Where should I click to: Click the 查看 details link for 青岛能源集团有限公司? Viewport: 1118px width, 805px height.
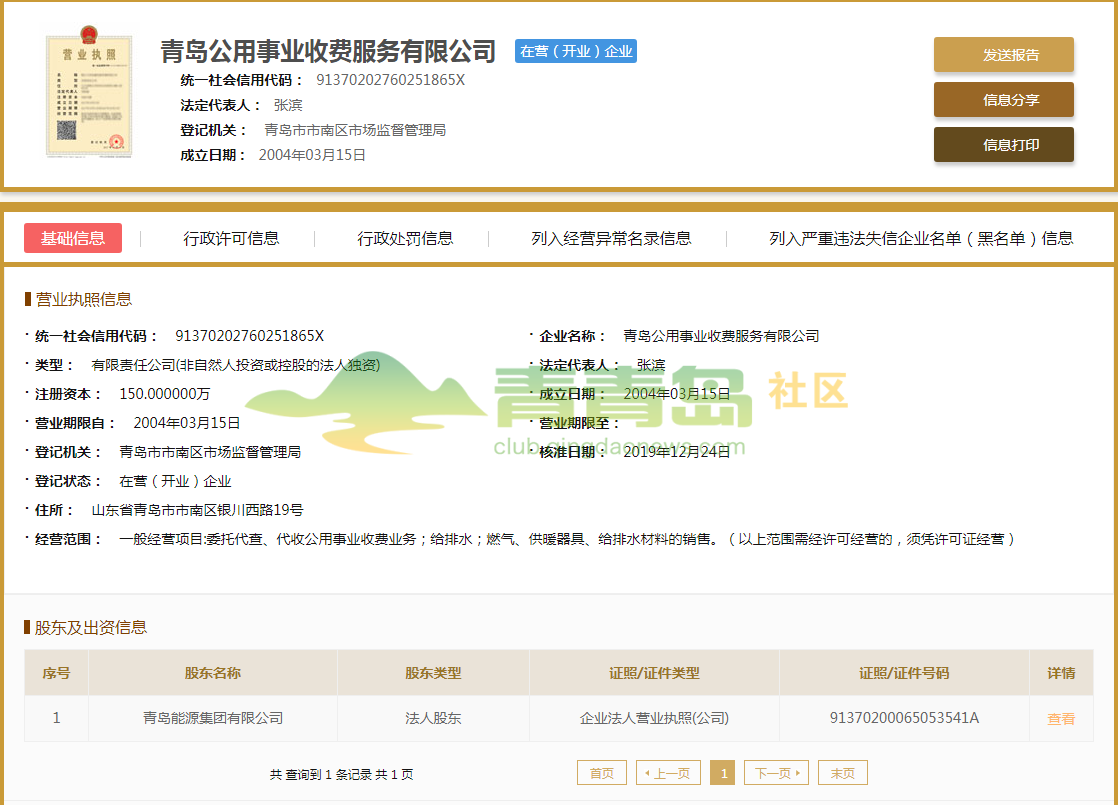[1060, 719]
